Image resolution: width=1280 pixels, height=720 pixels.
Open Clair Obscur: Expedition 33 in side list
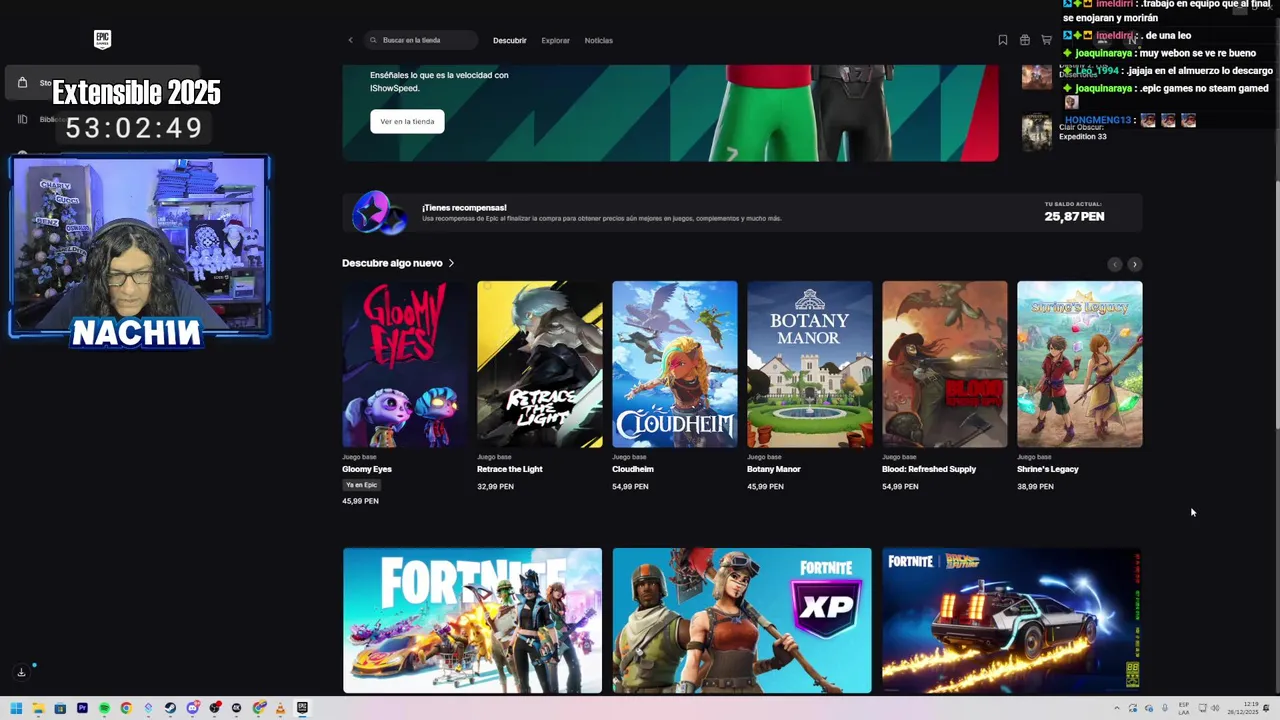point(1065,131)
